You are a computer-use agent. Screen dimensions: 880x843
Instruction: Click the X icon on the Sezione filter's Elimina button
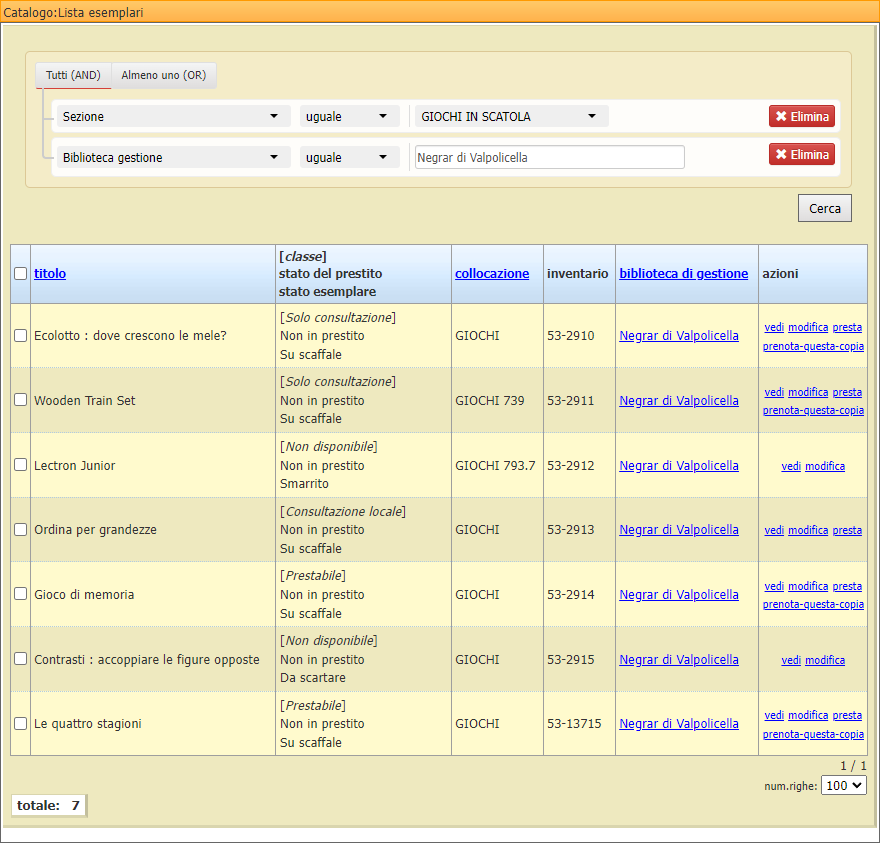tap(780, 115)
